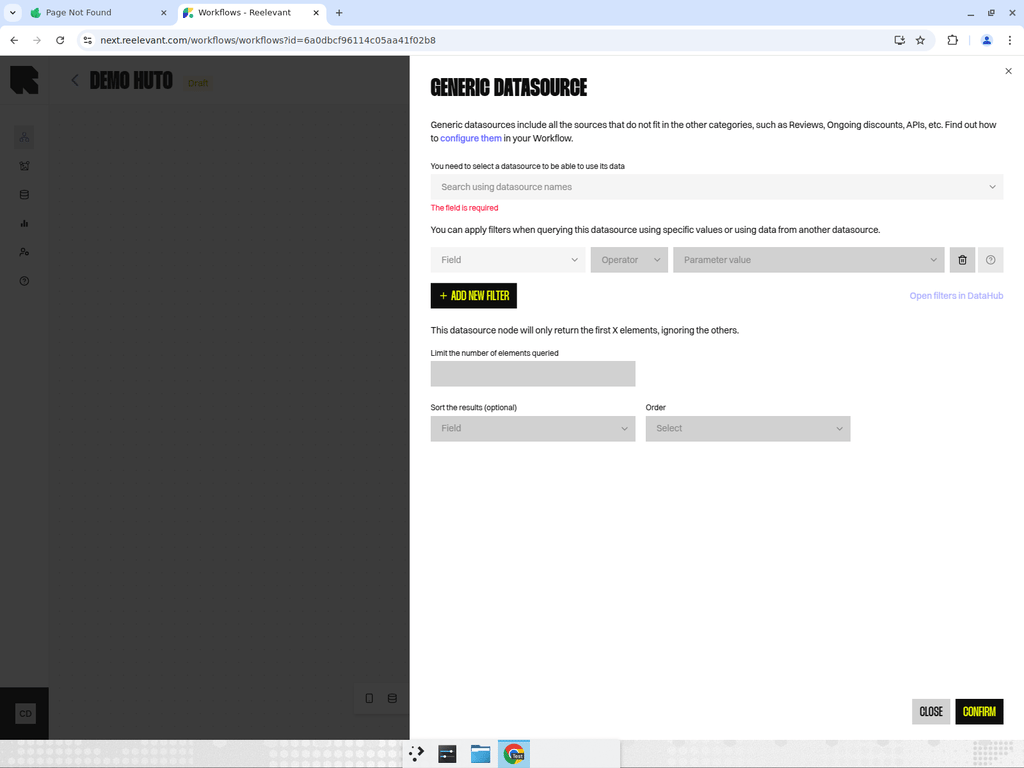The image size is (1024, 768).
Task: Open the workflows icon in the sidebar
Action: tap(24, 137)
